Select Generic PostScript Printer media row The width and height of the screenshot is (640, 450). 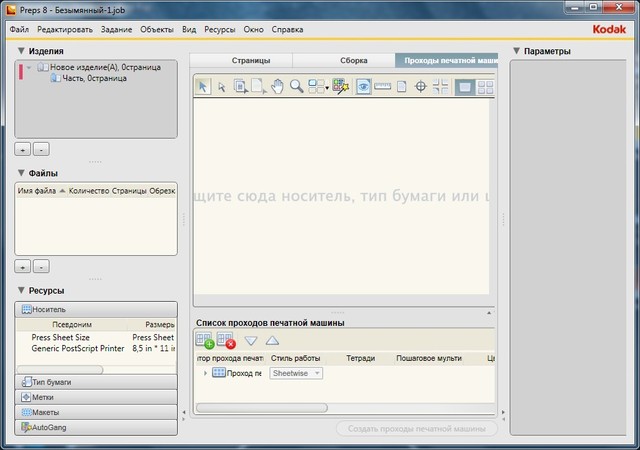[x=80, y=348]
